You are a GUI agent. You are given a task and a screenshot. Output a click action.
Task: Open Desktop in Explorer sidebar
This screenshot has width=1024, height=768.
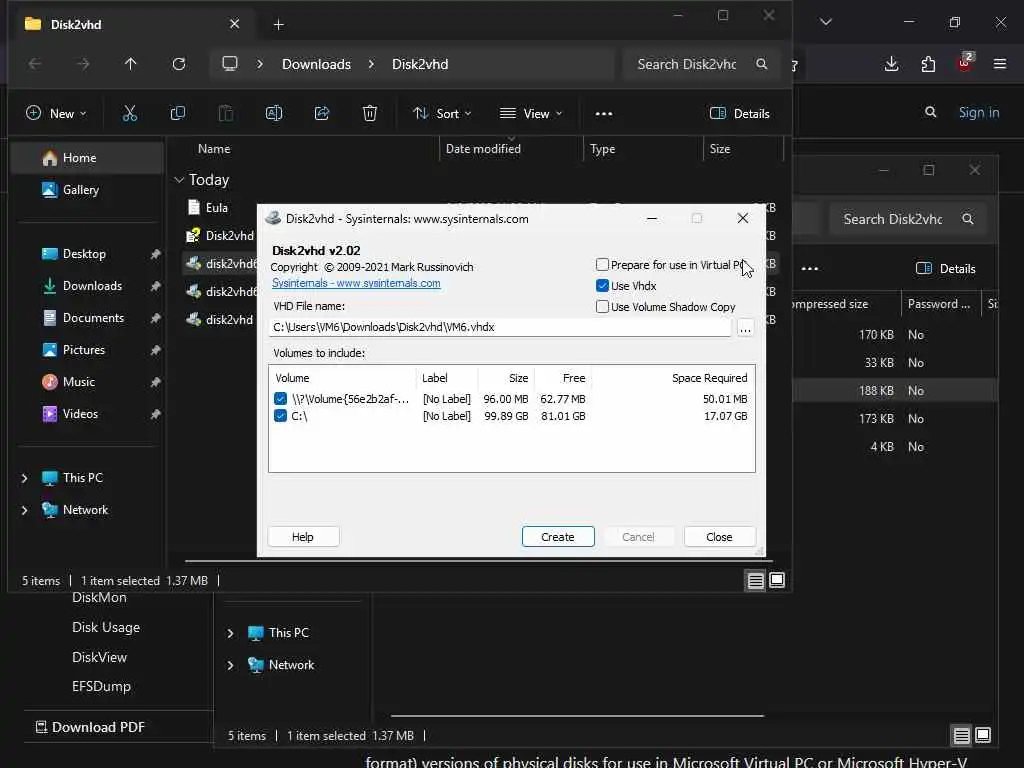pos(84,254)
